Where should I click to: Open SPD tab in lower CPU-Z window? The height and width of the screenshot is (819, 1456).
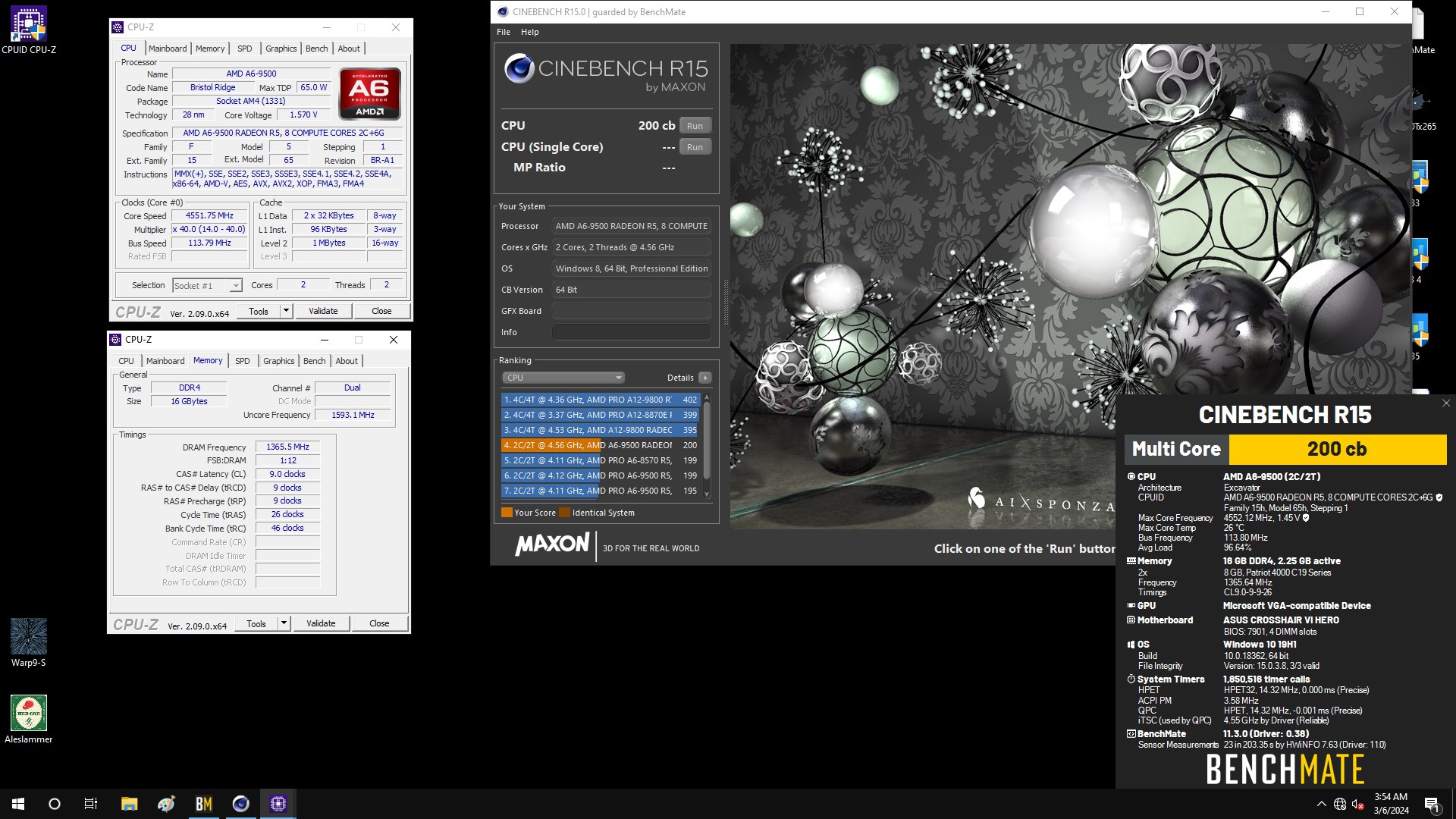click(x=242, y=361)
